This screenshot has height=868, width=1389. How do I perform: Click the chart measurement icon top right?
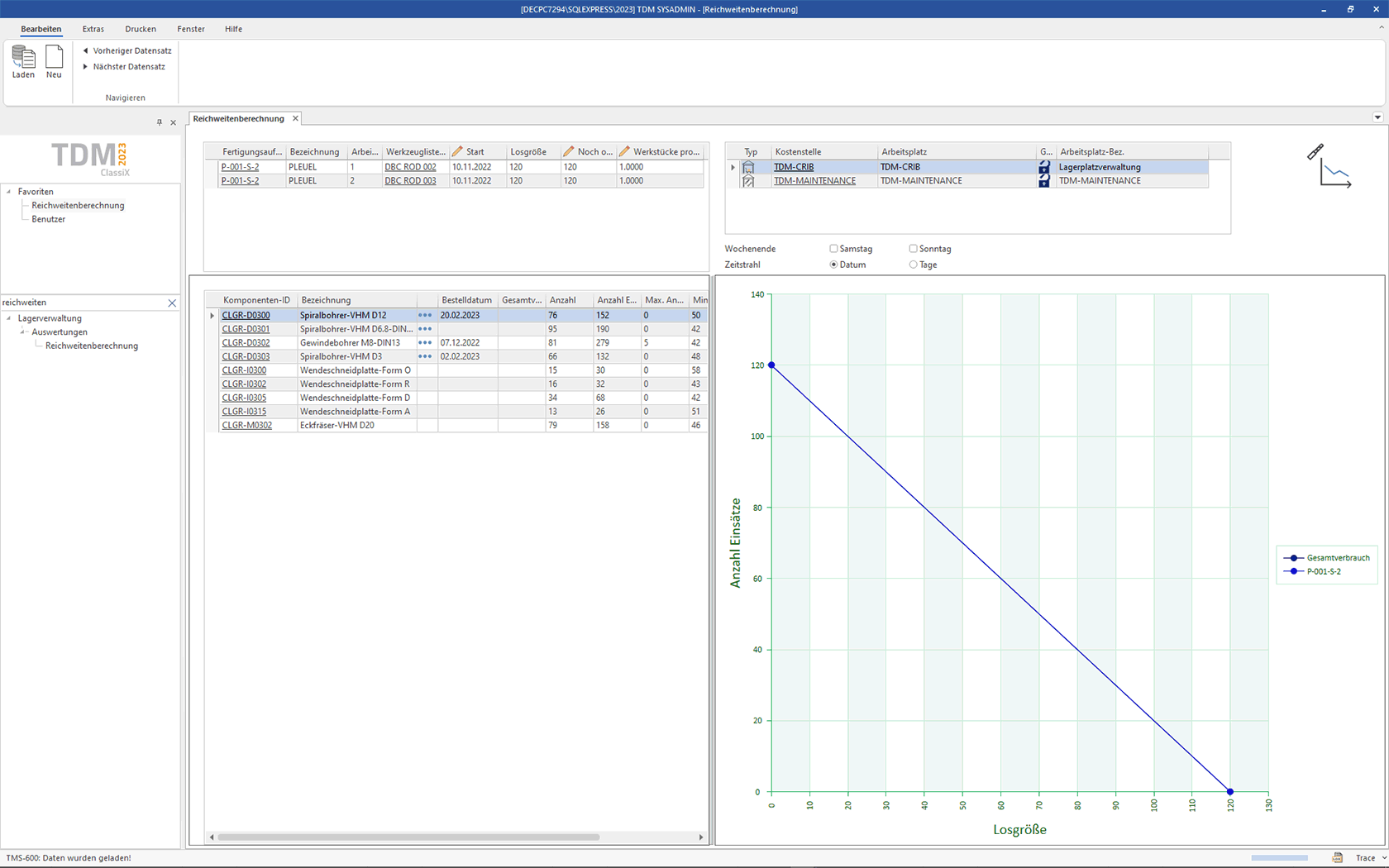(x=1329, y=165)
